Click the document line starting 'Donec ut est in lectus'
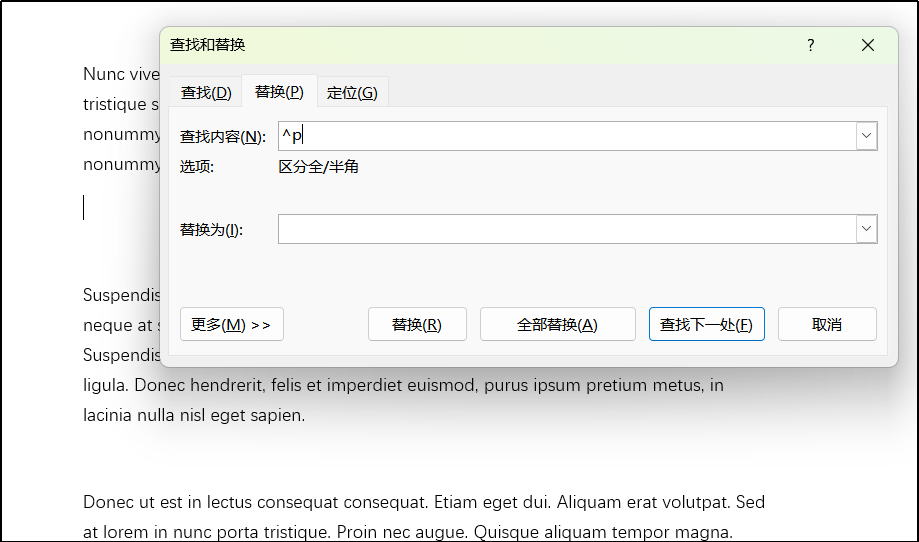The height and width of the screenshot is (542, 919). 424,502
